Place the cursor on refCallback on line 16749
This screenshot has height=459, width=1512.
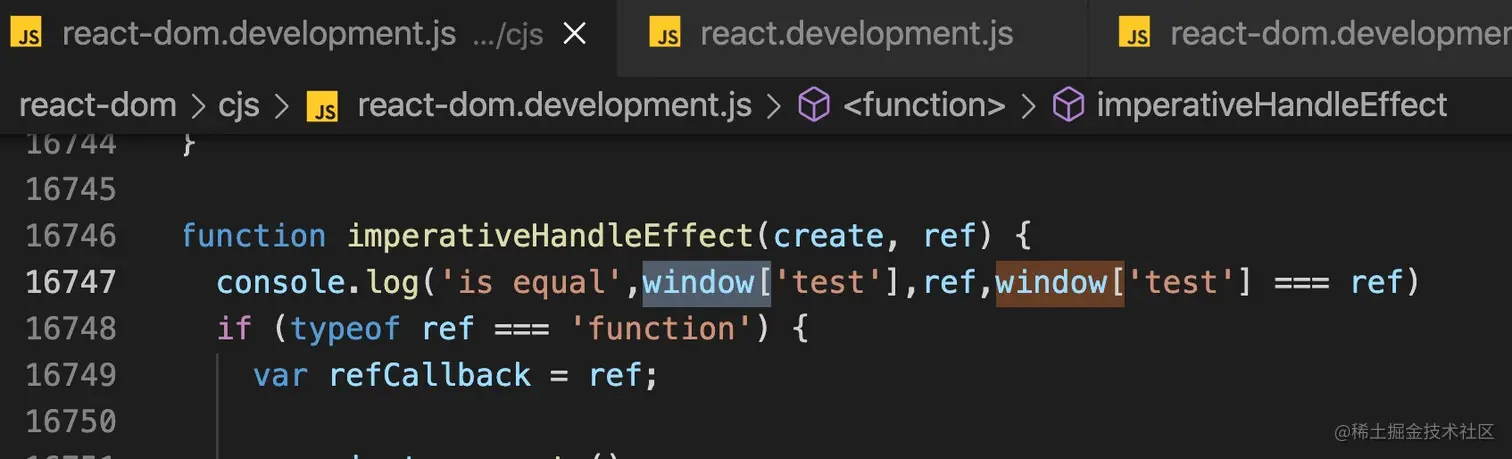pos(429,375)
